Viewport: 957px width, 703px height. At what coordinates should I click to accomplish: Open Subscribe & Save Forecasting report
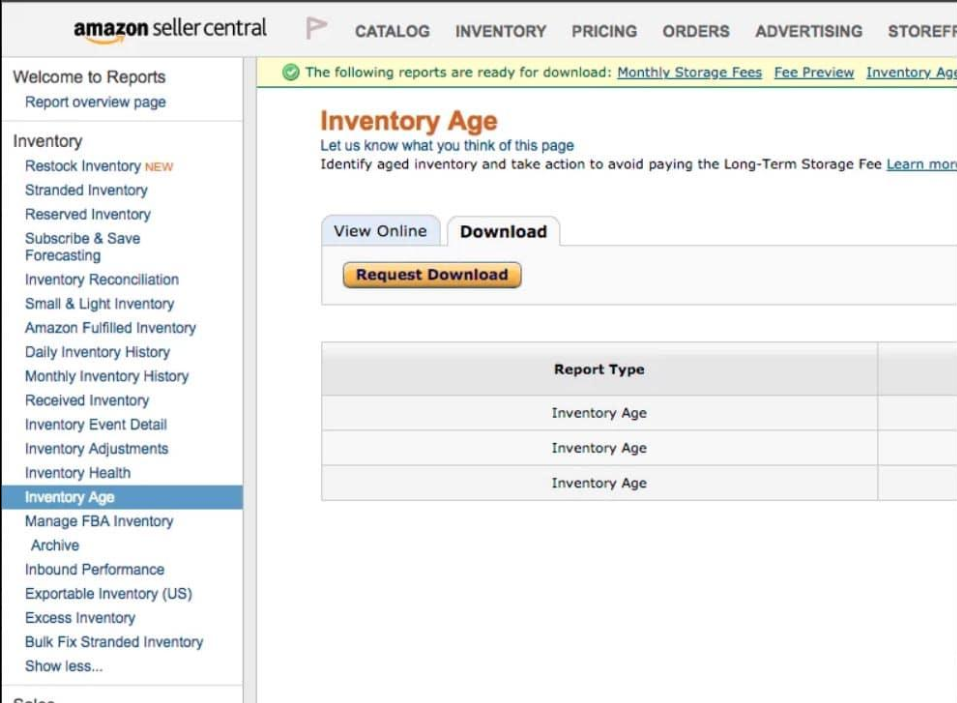[82, 247]
